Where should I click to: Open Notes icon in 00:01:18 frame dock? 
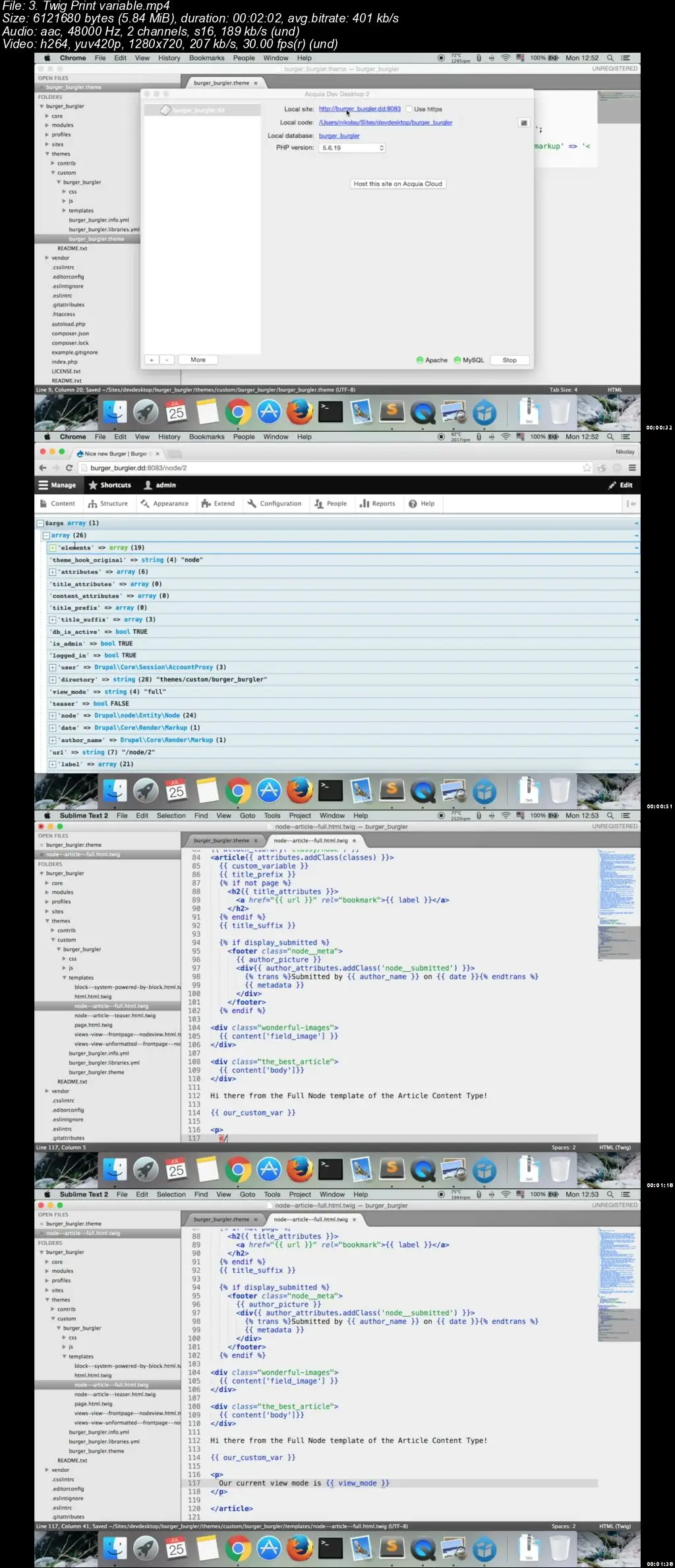tap(207, 1169)
